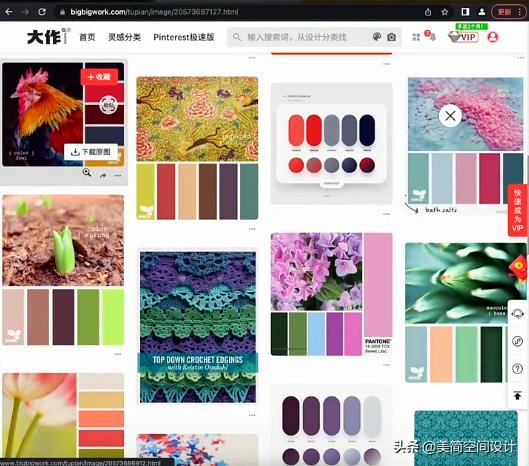Screen dimensions: 529x466
Task: Reload the page in browser
Action: click(x=42, y=12)
